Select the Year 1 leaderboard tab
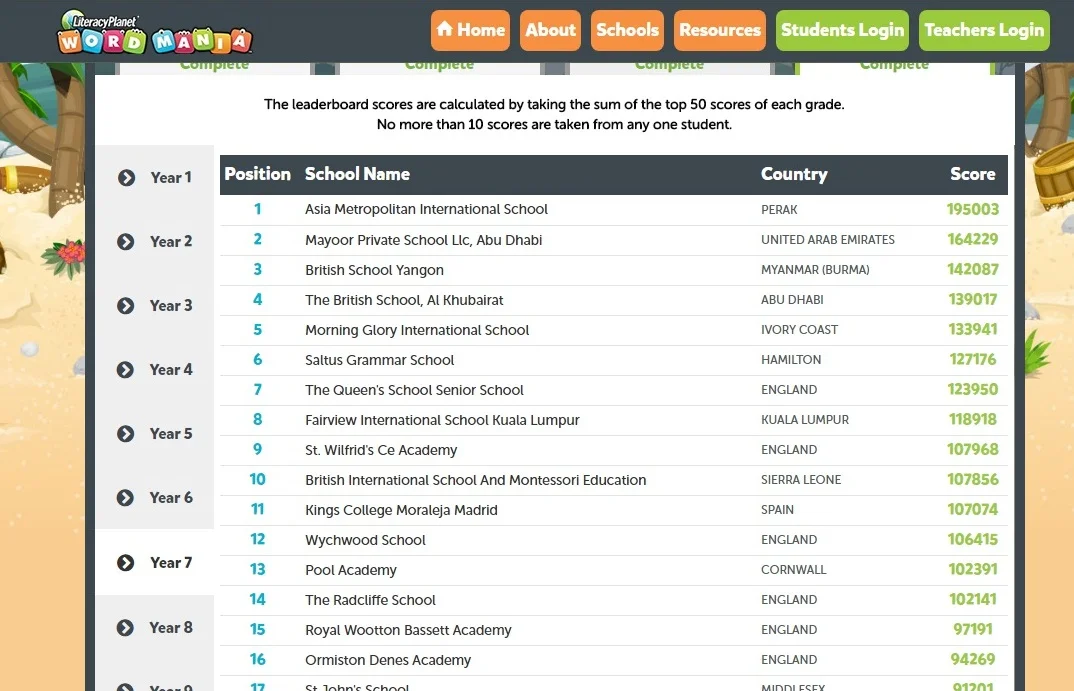This screenshot has height=691, width=1074. tap(155, 177)
